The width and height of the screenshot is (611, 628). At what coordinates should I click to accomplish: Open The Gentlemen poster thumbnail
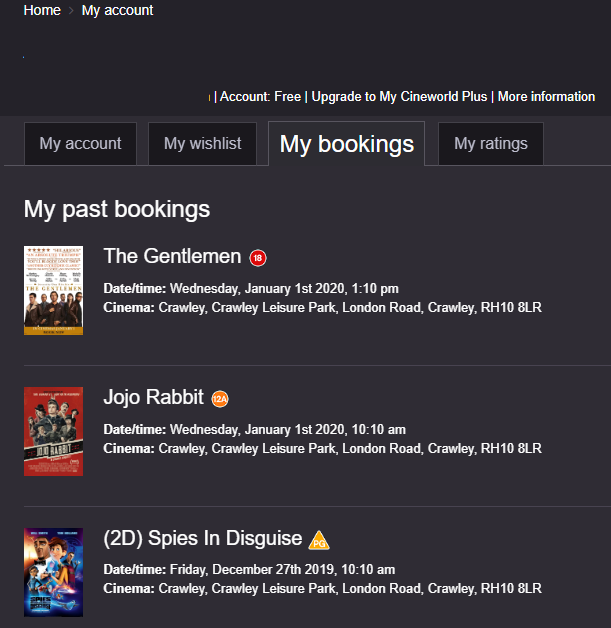click(53, 290)
